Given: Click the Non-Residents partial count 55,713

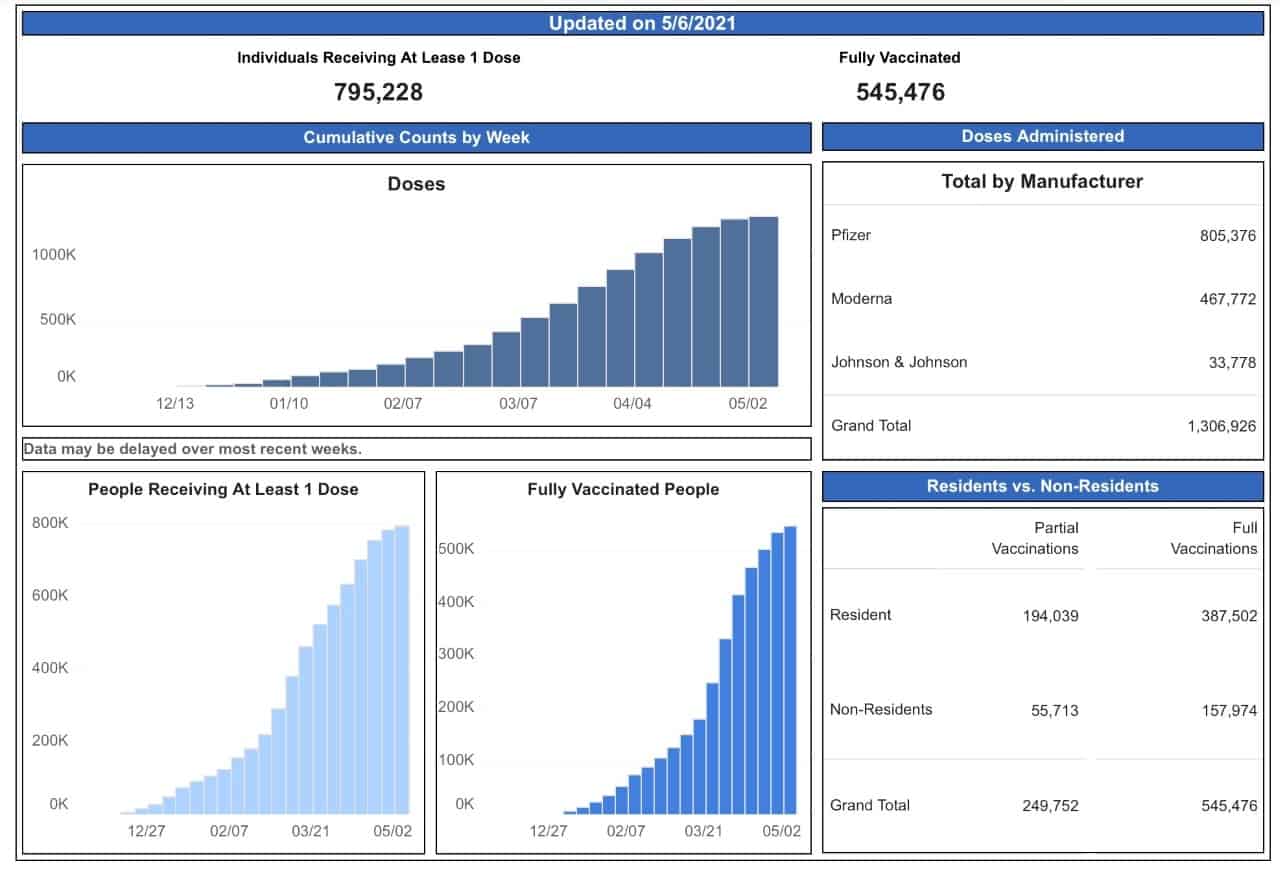Looking at the screenshot, I should (x=1055, y=710).
